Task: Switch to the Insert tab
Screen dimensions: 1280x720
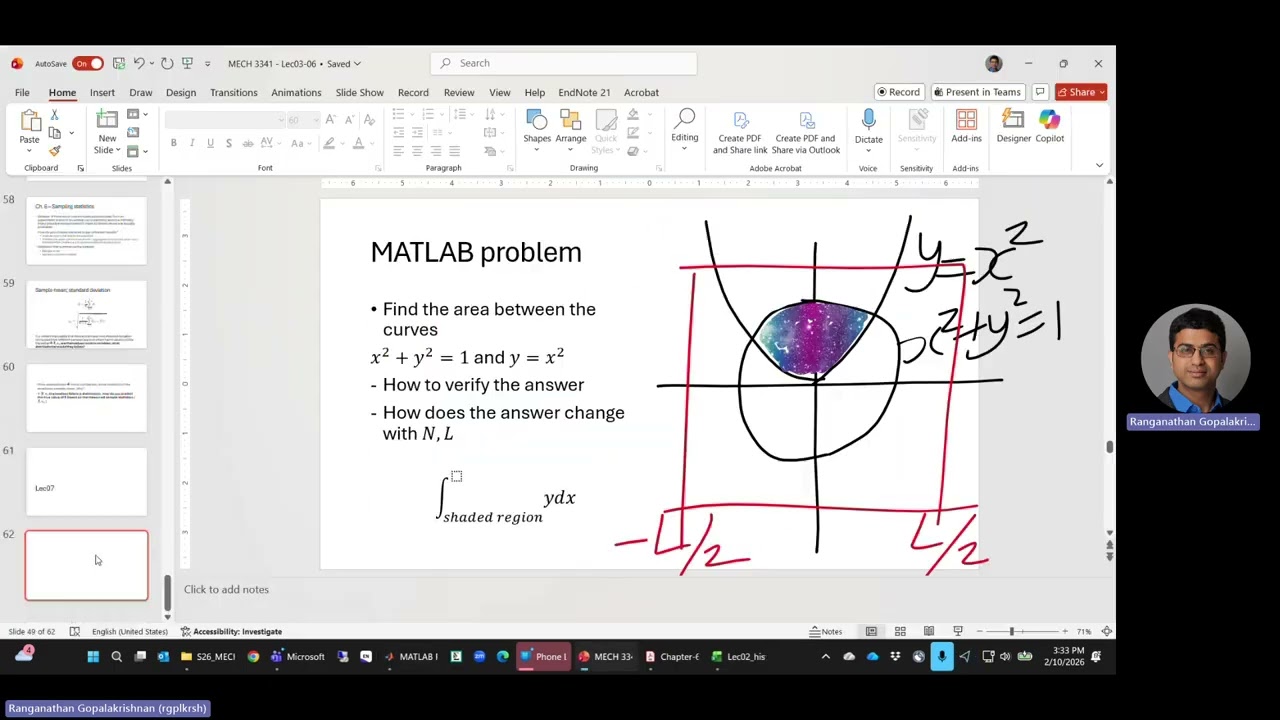Action: [x=102, y=92]
